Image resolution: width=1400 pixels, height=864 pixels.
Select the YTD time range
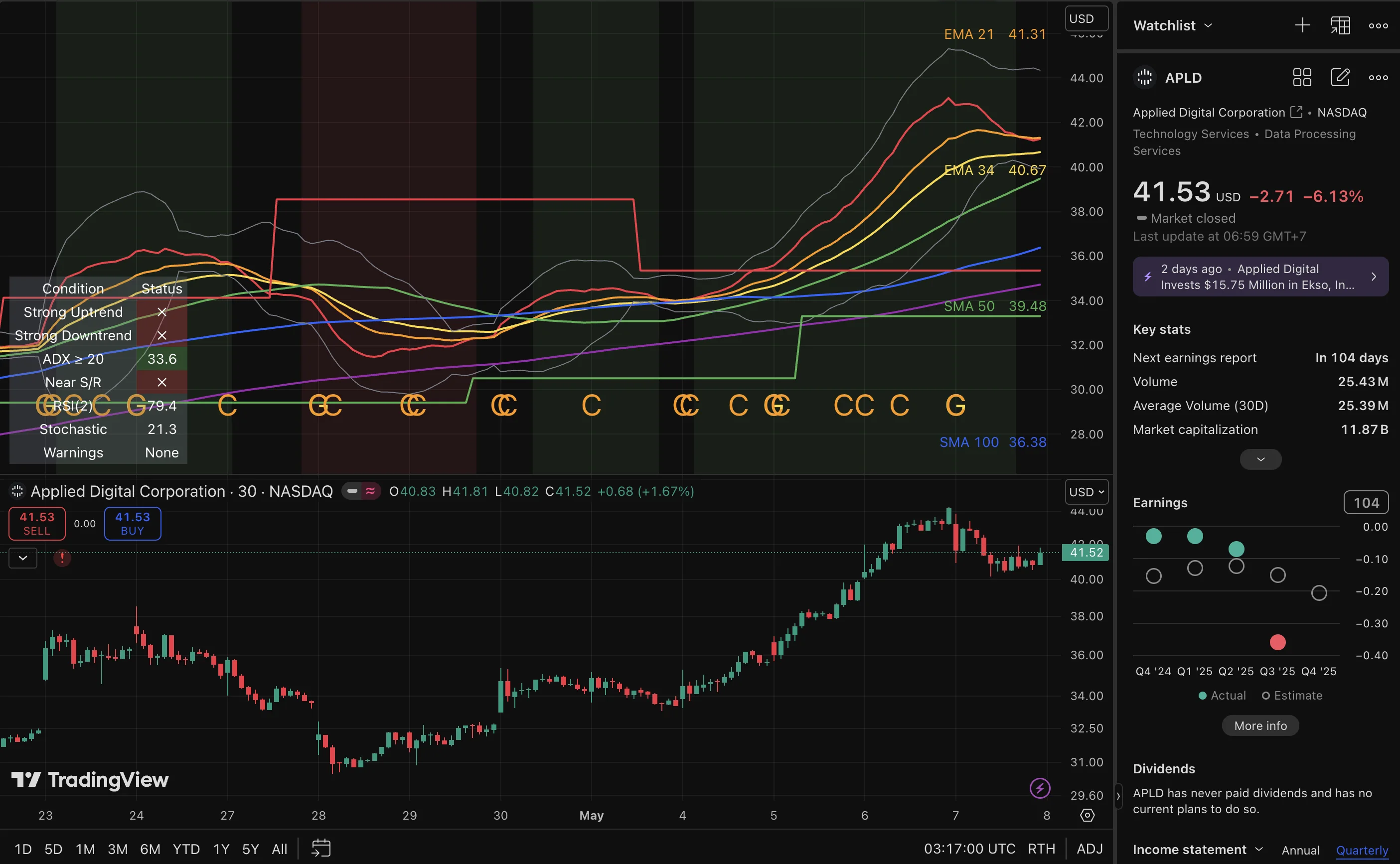coord(186,849)
